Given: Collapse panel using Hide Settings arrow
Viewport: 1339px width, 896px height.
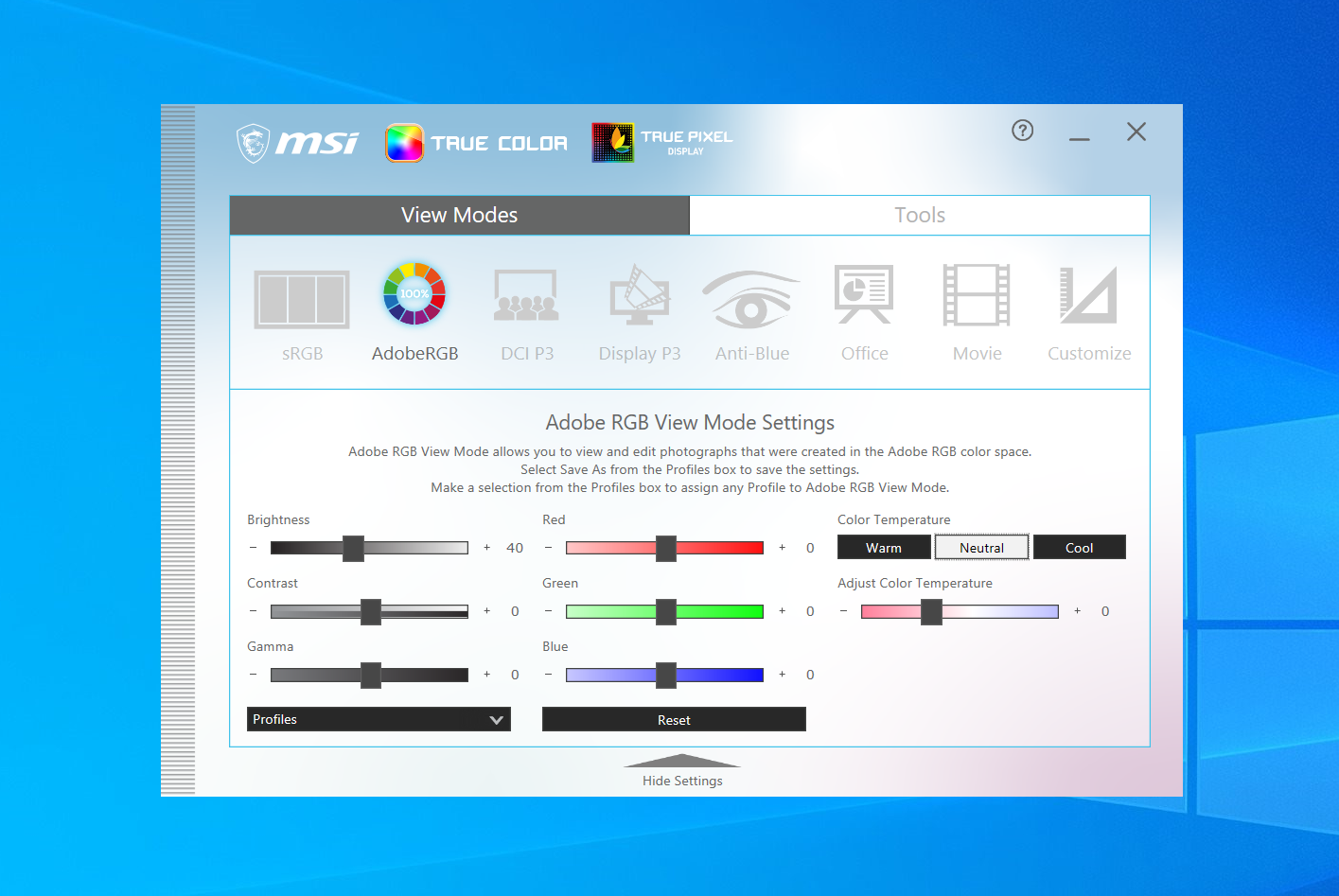Looking at the screenshot, I should coord(681,761).
